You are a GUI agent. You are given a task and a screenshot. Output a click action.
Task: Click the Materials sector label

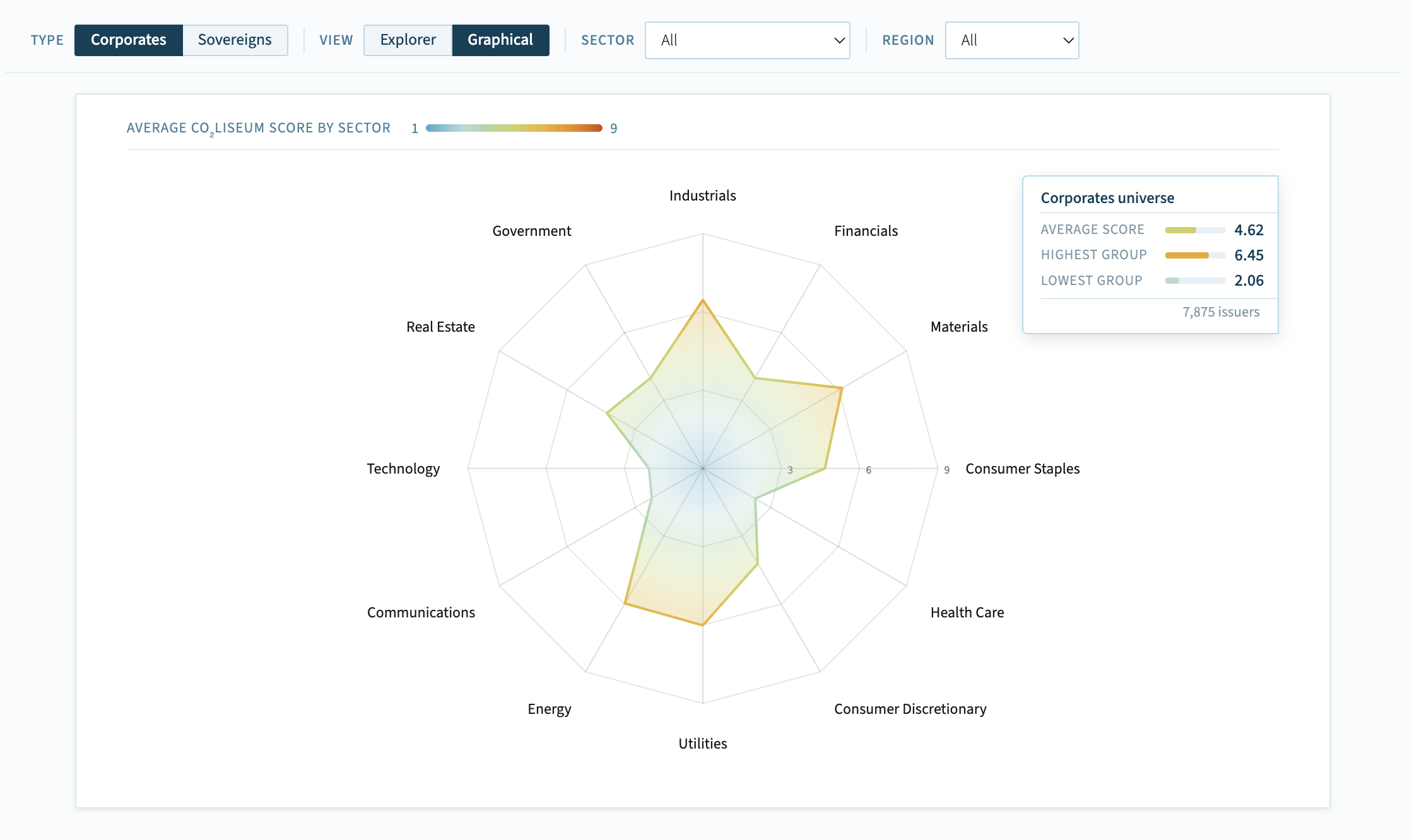(958, 327)
